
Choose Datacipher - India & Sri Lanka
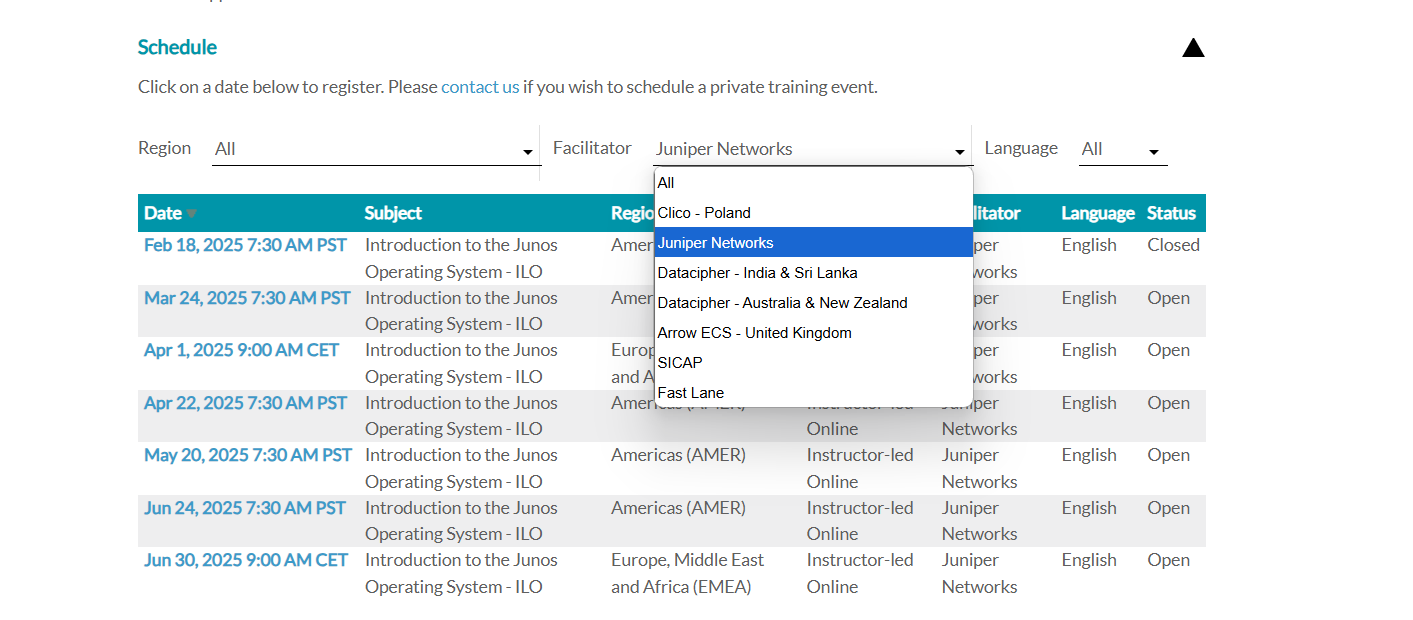(813, 273)
